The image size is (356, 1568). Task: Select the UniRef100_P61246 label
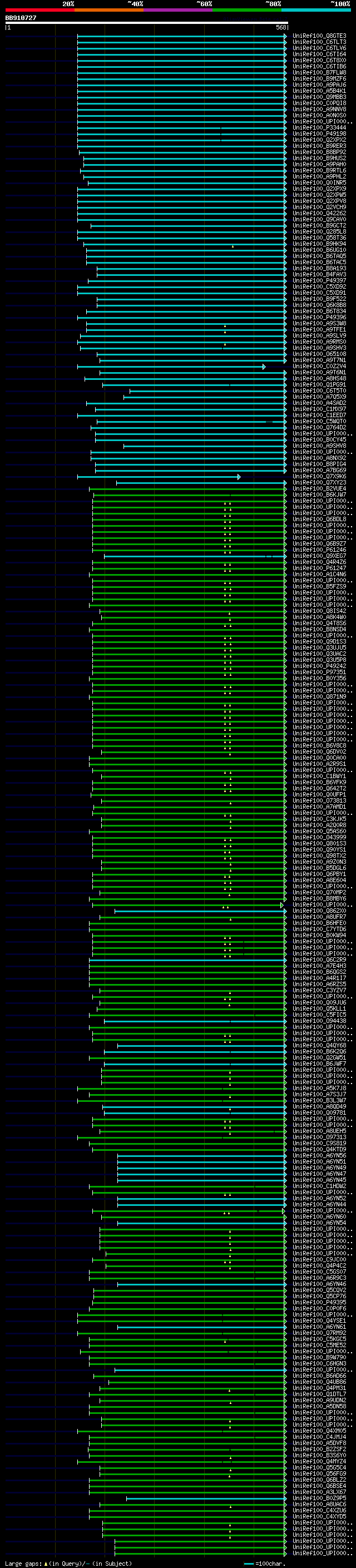(x=319, y=550)
